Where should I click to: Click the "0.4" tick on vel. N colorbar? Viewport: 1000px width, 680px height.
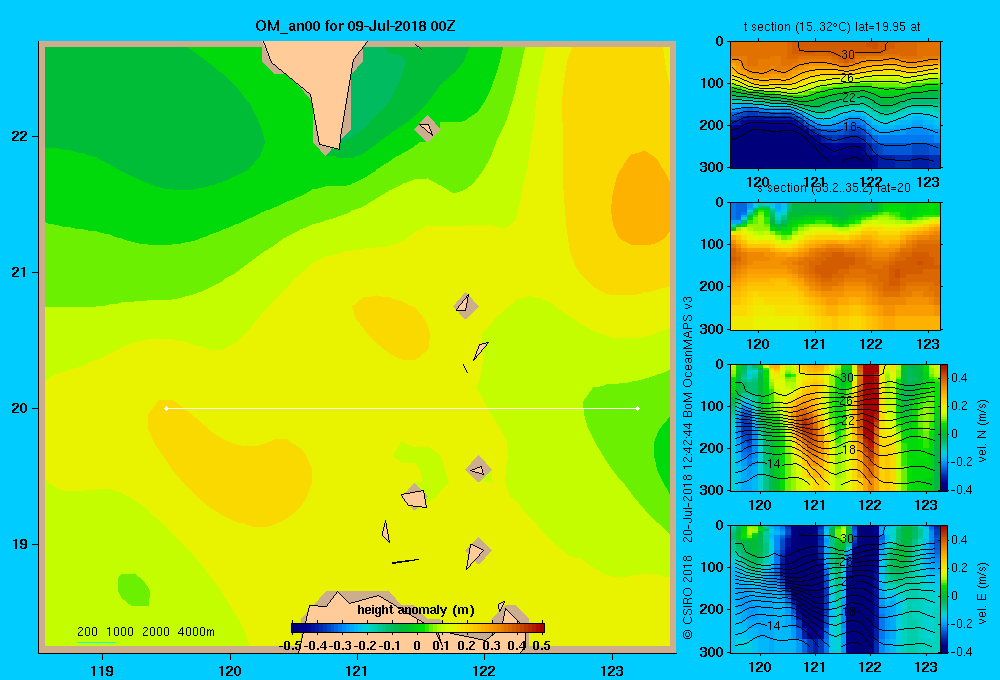click(959, 378)
